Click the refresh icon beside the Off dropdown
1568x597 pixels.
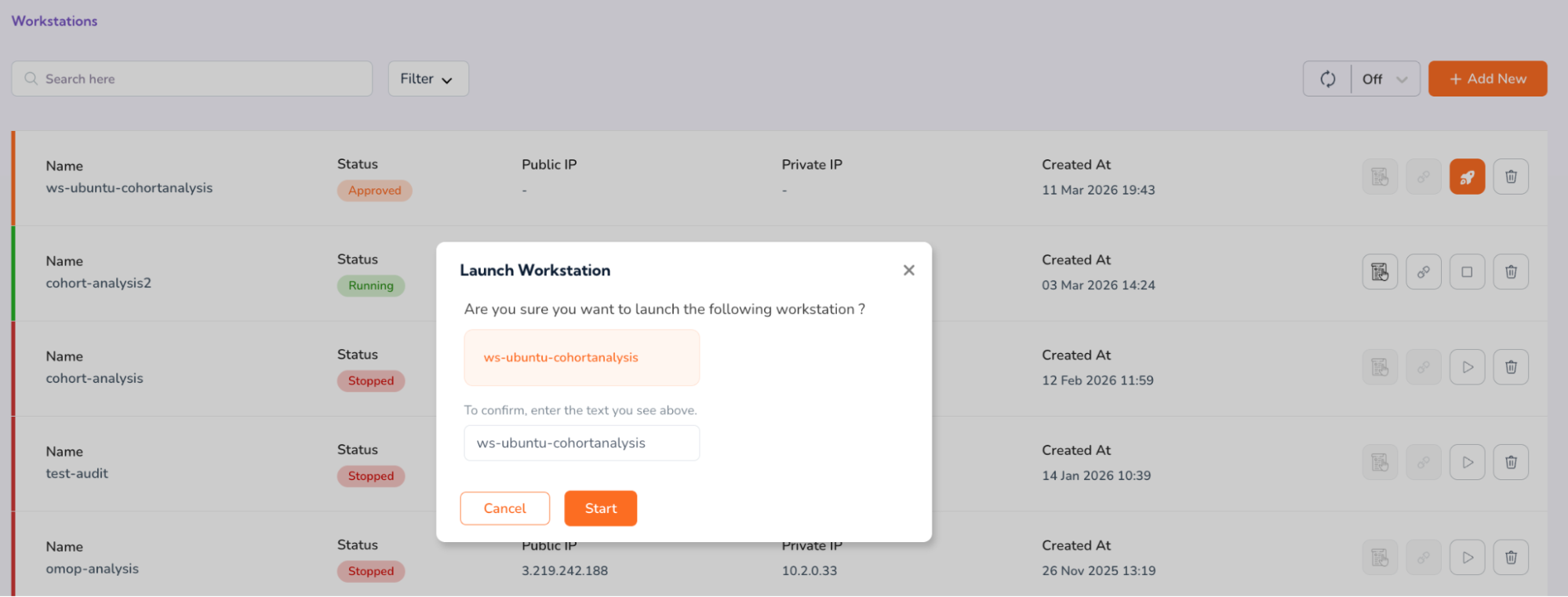[x=1327, y=79]
